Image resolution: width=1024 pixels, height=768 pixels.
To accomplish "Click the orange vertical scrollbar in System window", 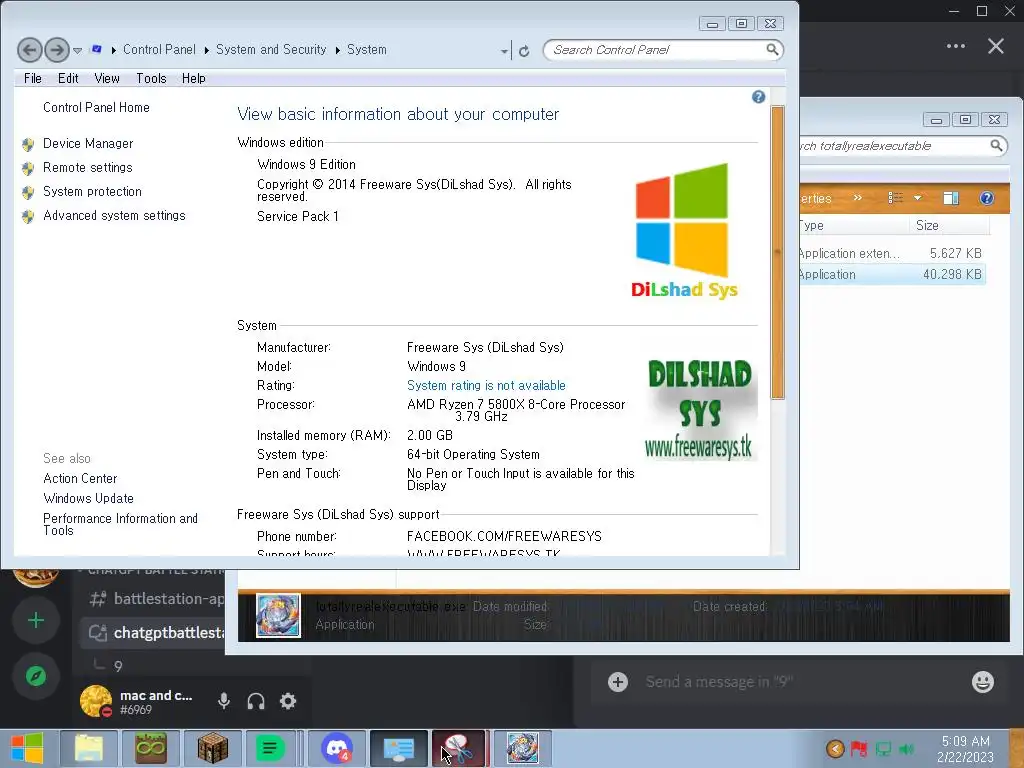I will (777, 252).
